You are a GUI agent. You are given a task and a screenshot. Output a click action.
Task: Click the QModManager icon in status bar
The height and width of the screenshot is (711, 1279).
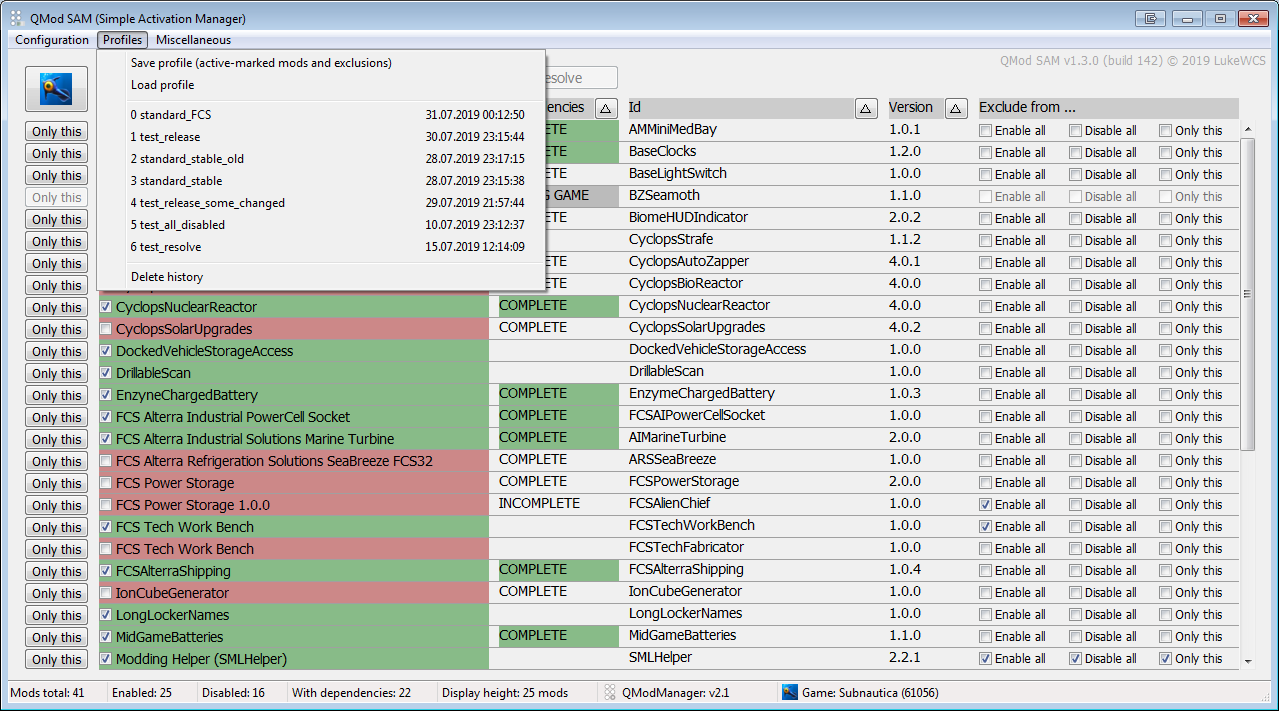pyautogui.click(x=609, y=692)
